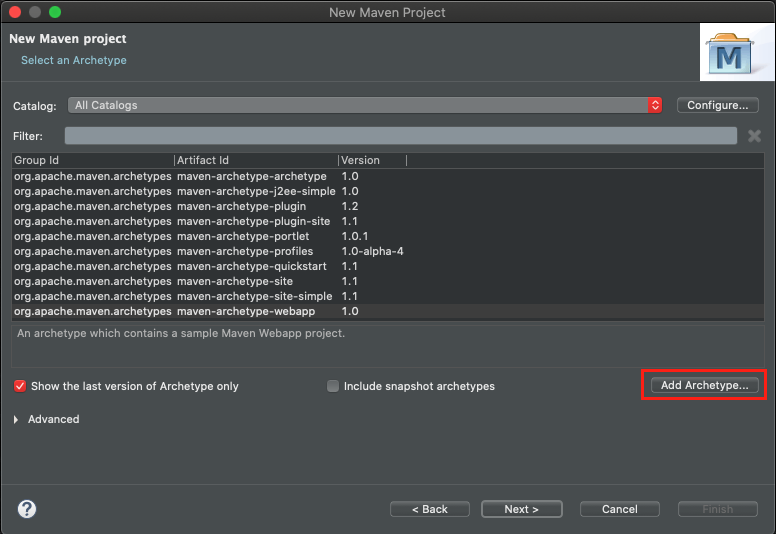Click the Add Archetype... button
The width and height of the screenshot is (776, 534).
[704, 385]
